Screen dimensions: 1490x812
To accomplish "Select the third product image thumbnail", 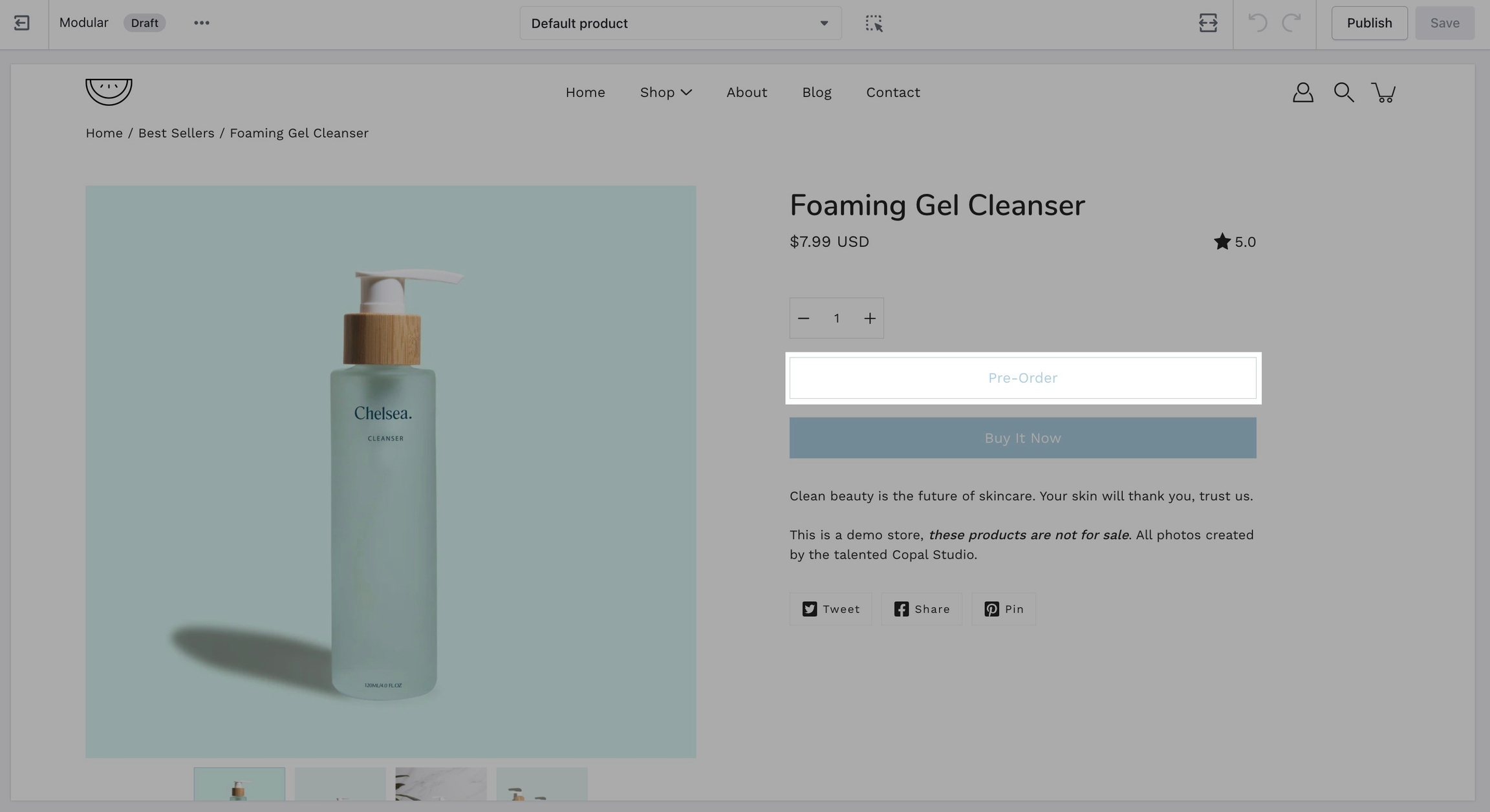I will [440, 784].
